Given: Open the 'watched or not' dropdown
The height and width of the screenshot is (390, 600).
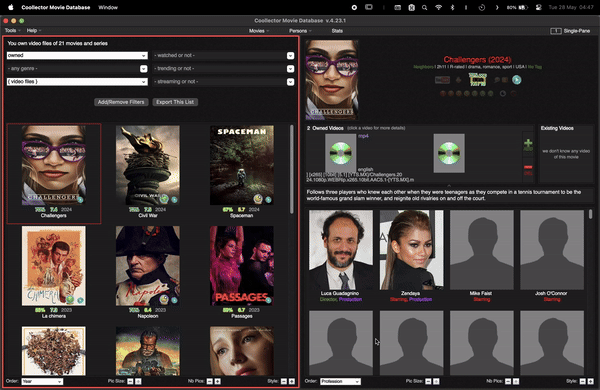Looking at the screenshot, I should 223,55.
